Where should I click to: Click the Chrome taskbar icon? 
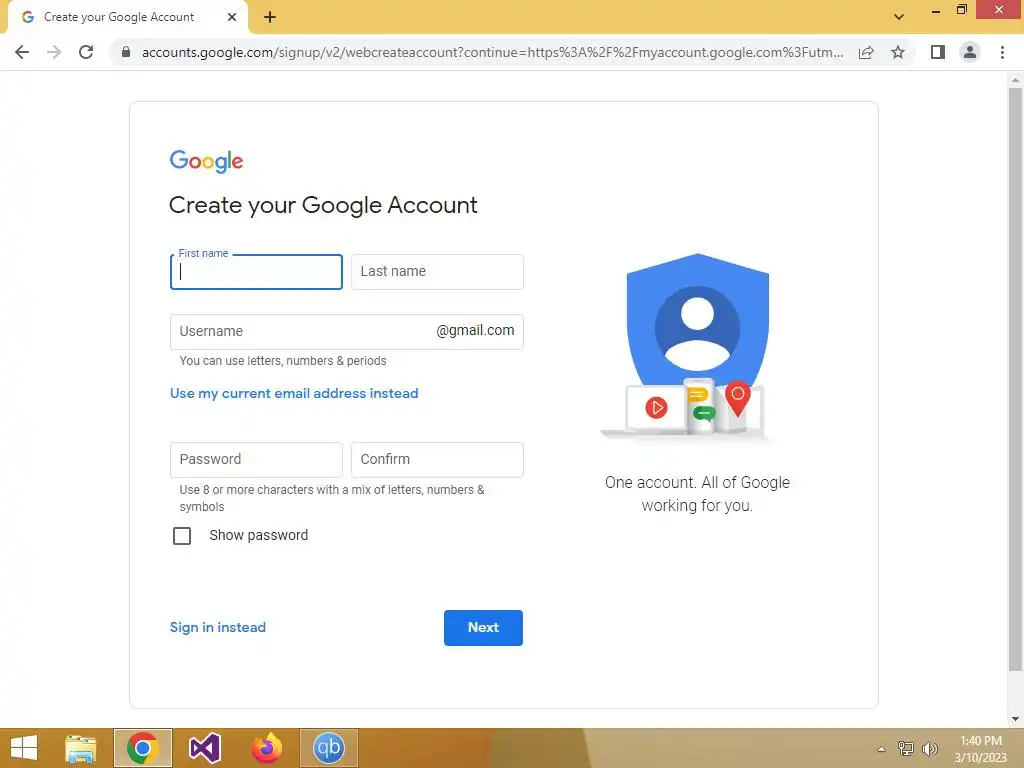click(x=142, y=748)
